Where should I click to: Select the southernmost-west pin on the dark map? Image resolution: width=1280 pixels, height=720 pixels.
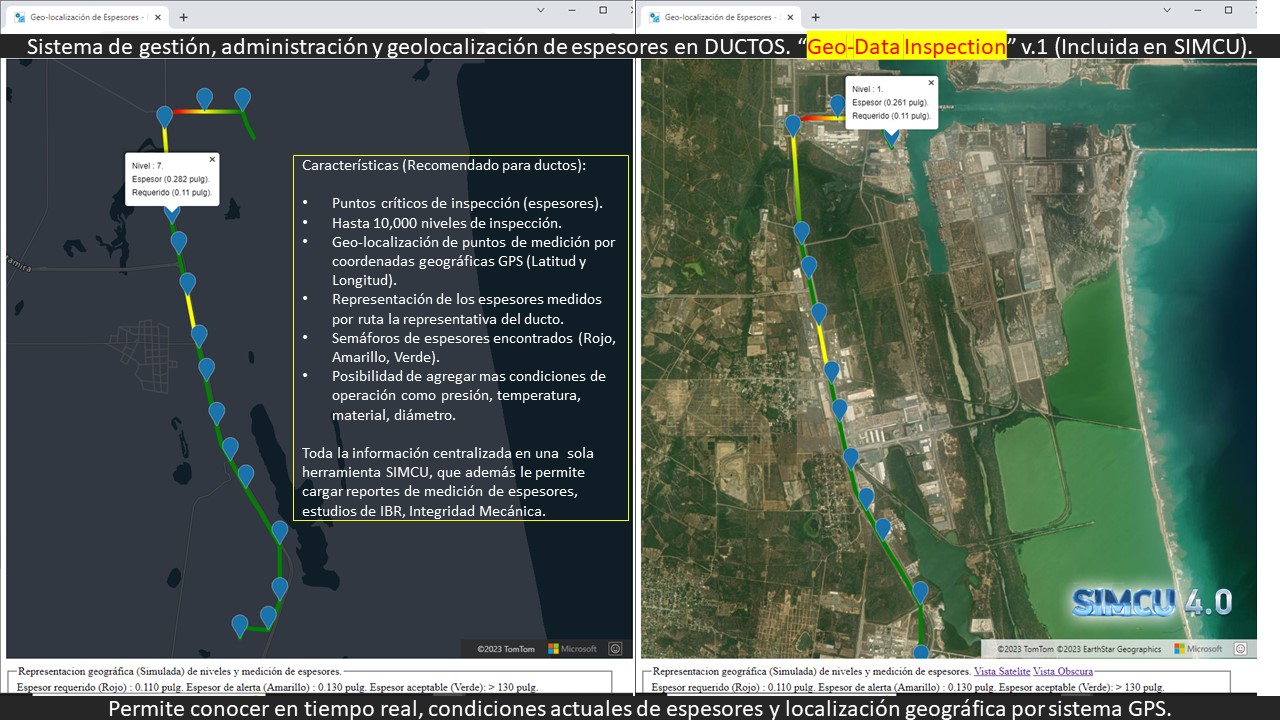240,625
